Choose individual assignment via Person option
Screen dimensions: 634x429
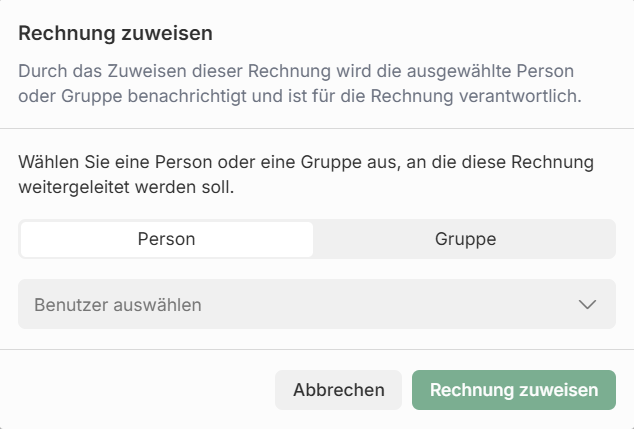click(166, 239)
